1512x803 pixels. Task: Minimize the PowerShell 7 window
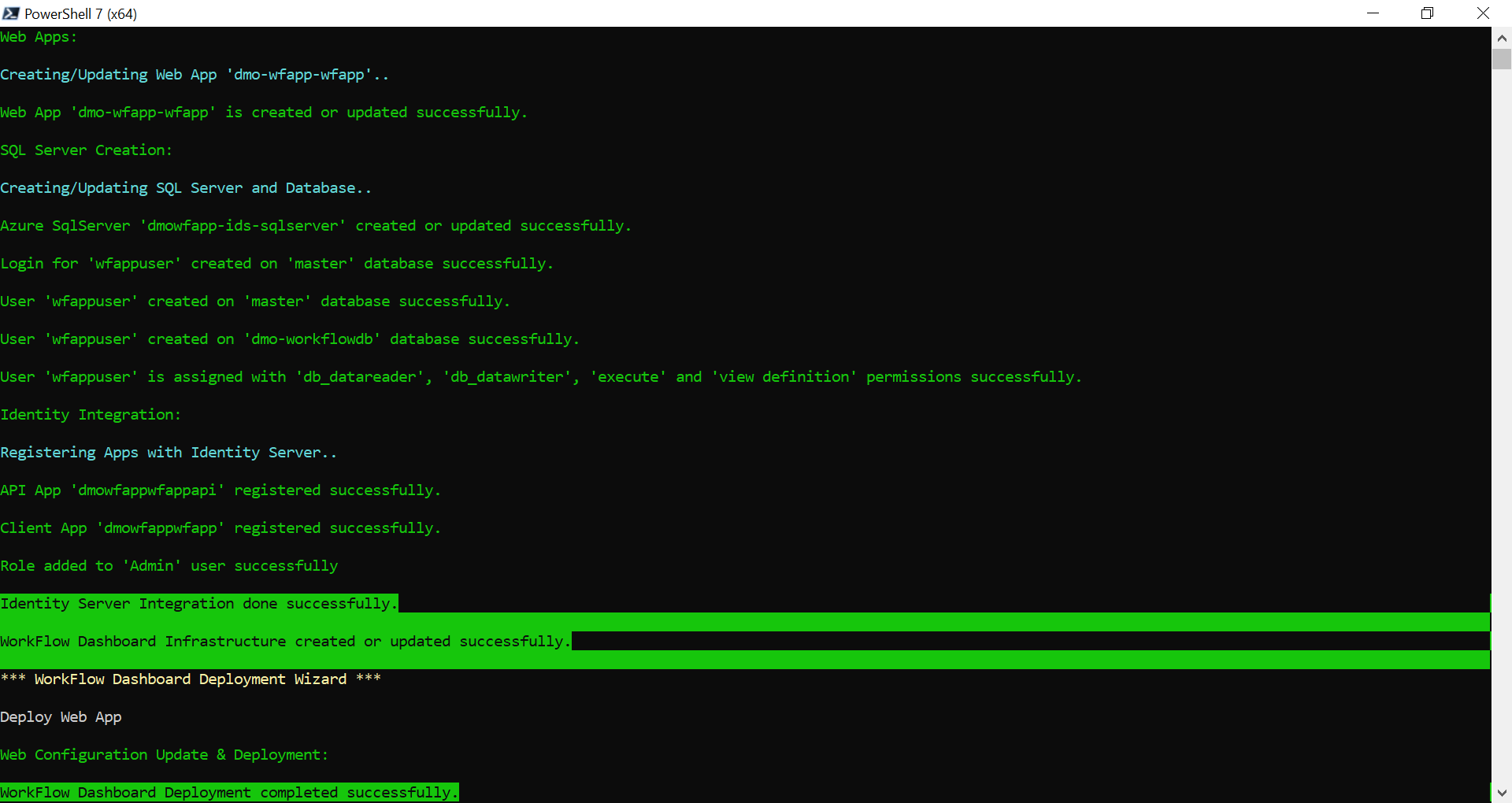coord(1373,13)
